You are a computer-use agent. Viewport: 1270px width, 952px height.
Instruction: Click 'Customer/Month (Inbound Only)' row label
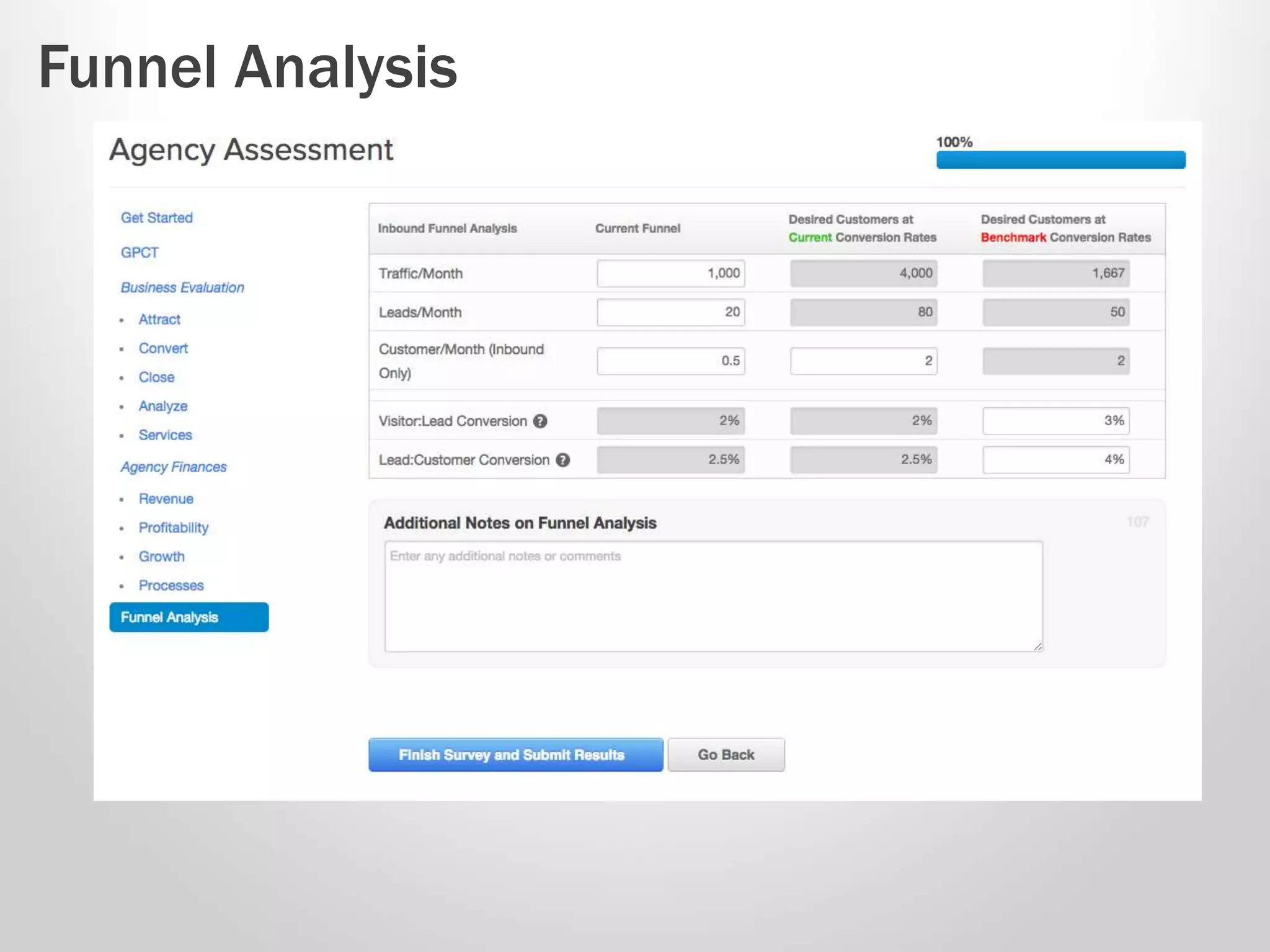[461, 361]
